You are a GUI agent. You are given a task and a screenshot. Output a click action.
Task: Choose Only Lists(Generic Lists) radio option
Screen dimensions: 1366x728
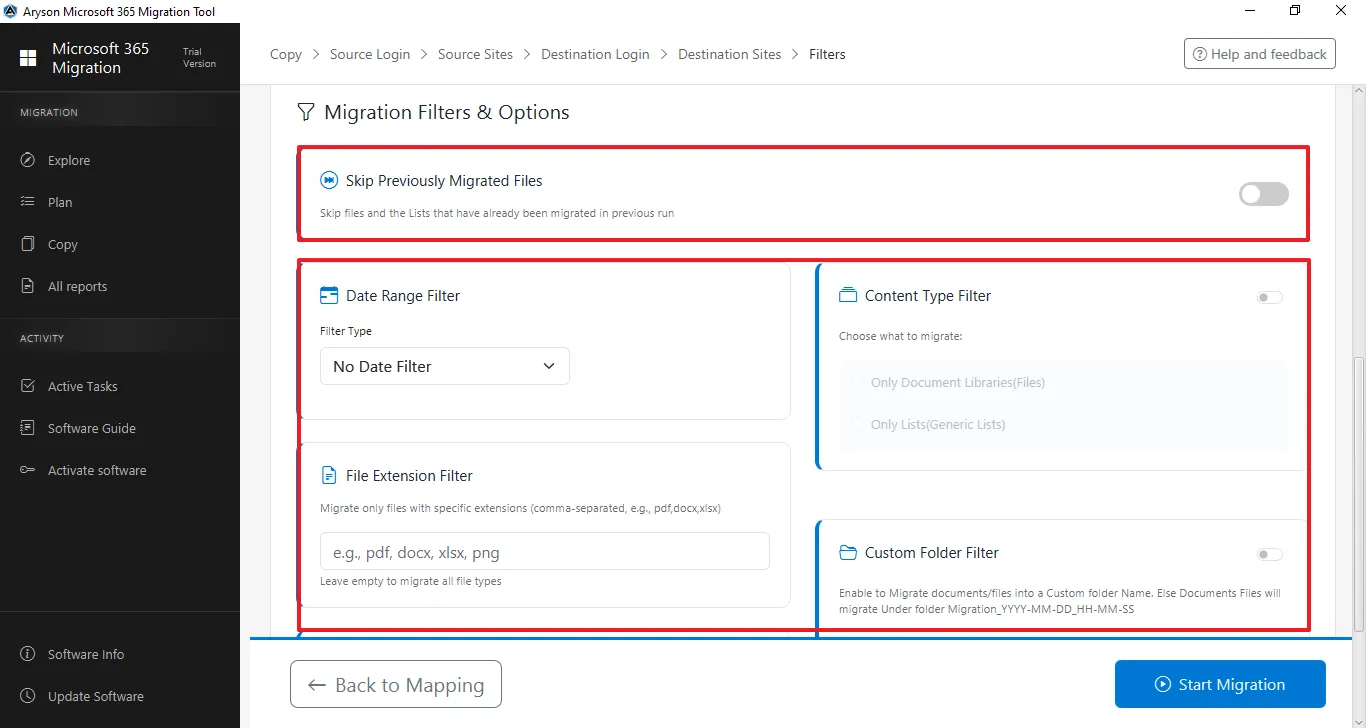click(x=857, y=425)
